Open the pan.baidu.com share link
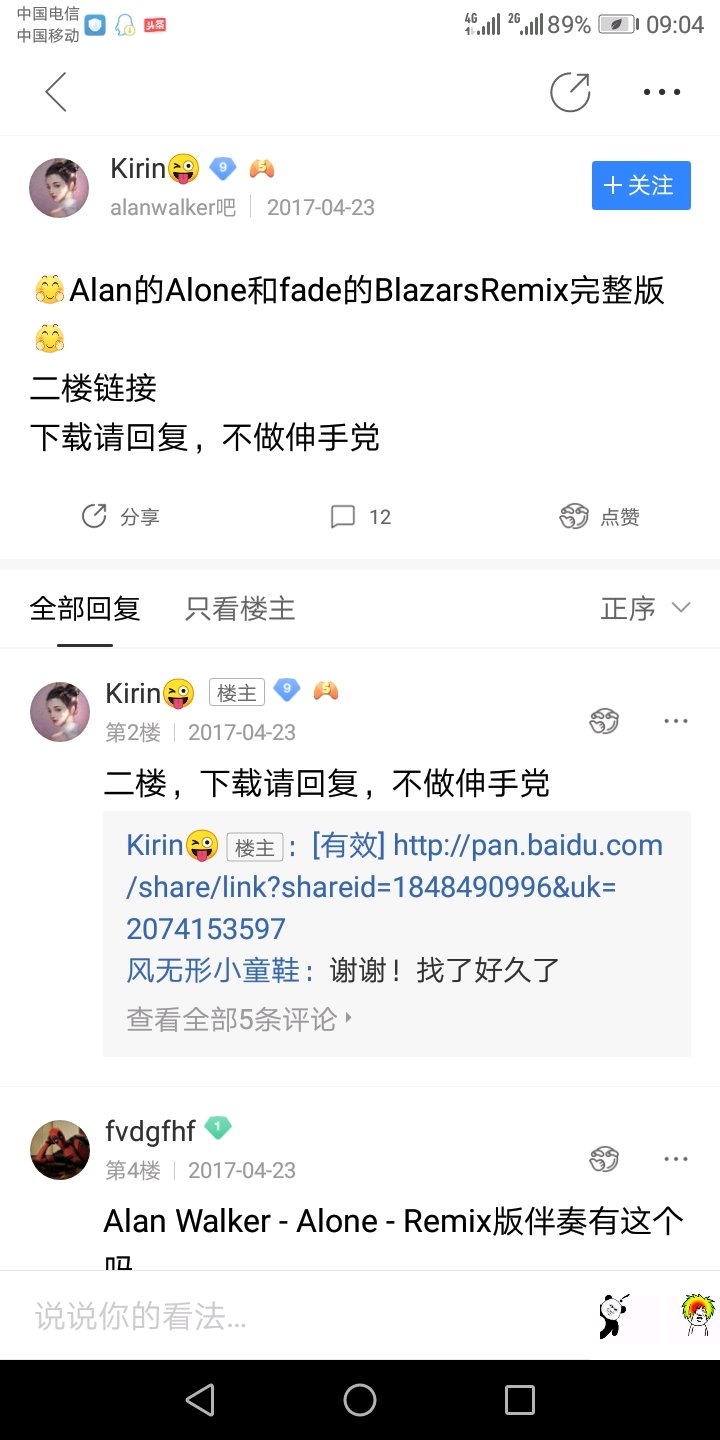720x1440 pixels. click(x=394, y=886)
